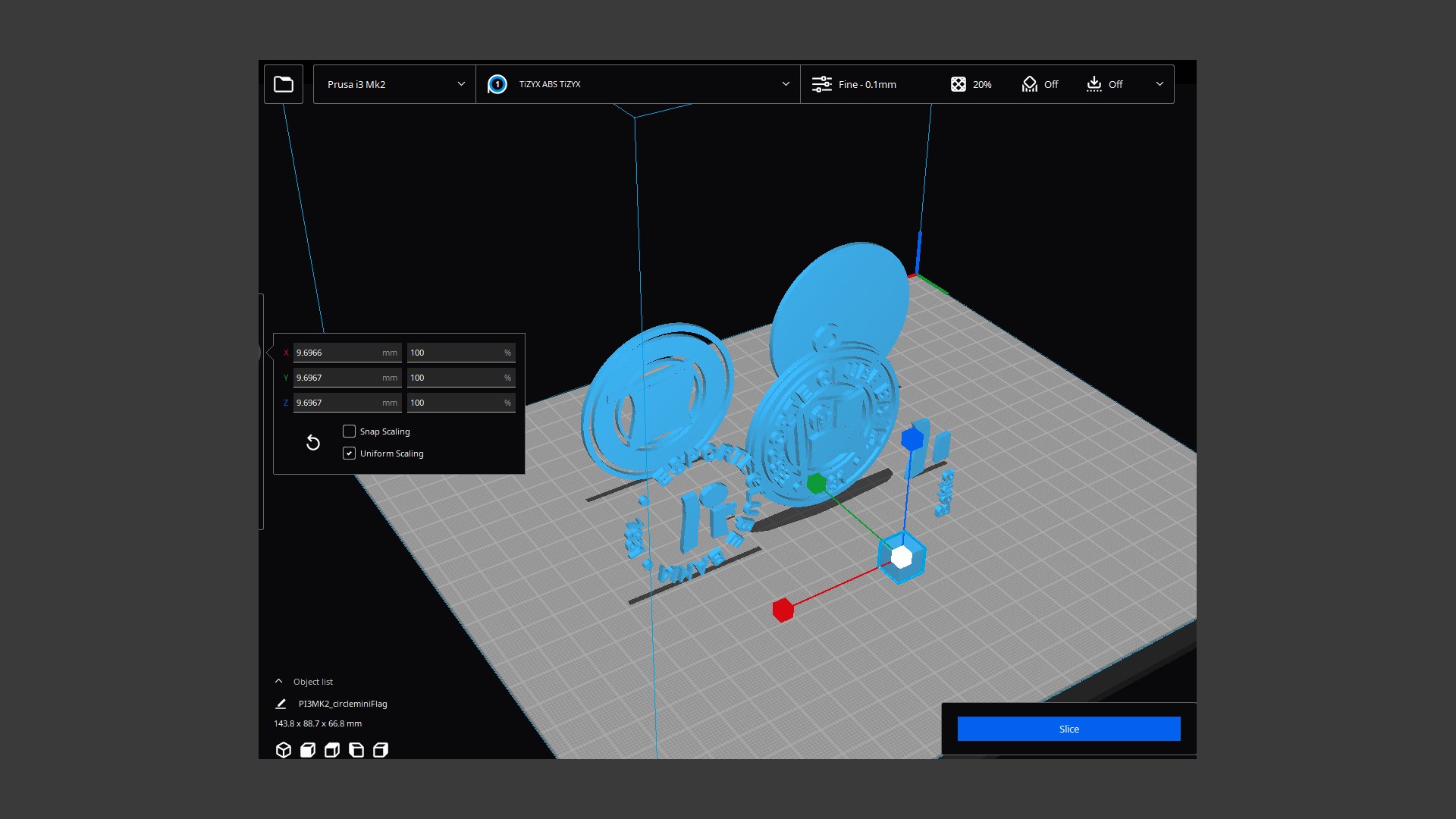Screen dimensions: 1456x819
Task: Click the 20% infill setting
Action: point(971,84)
